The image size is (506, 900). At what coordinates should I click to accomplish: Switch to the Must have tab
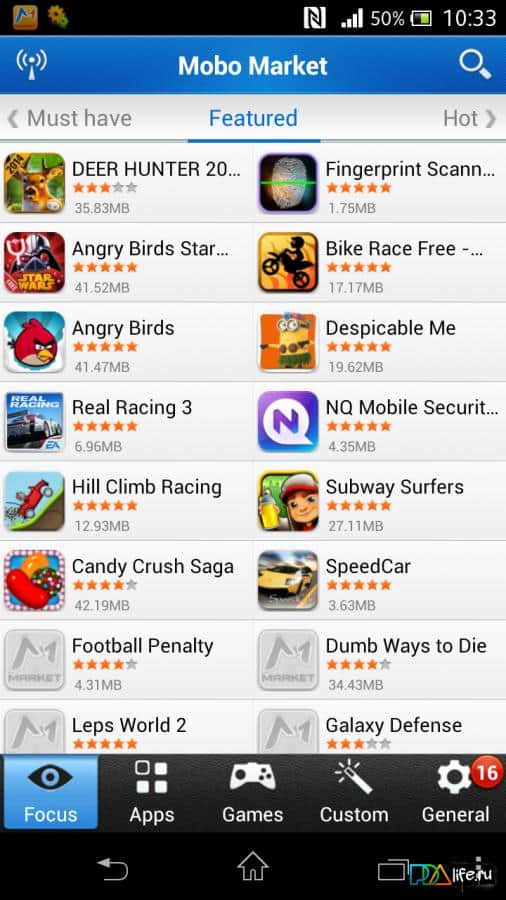click(x=79, y=118)
